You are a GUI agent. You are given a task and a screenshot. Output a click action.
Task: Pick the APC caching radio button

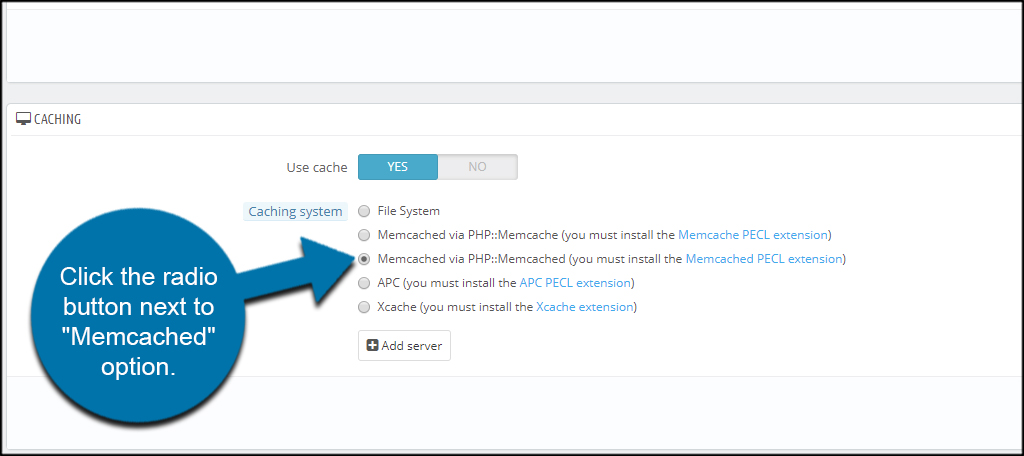click(364, 283)
